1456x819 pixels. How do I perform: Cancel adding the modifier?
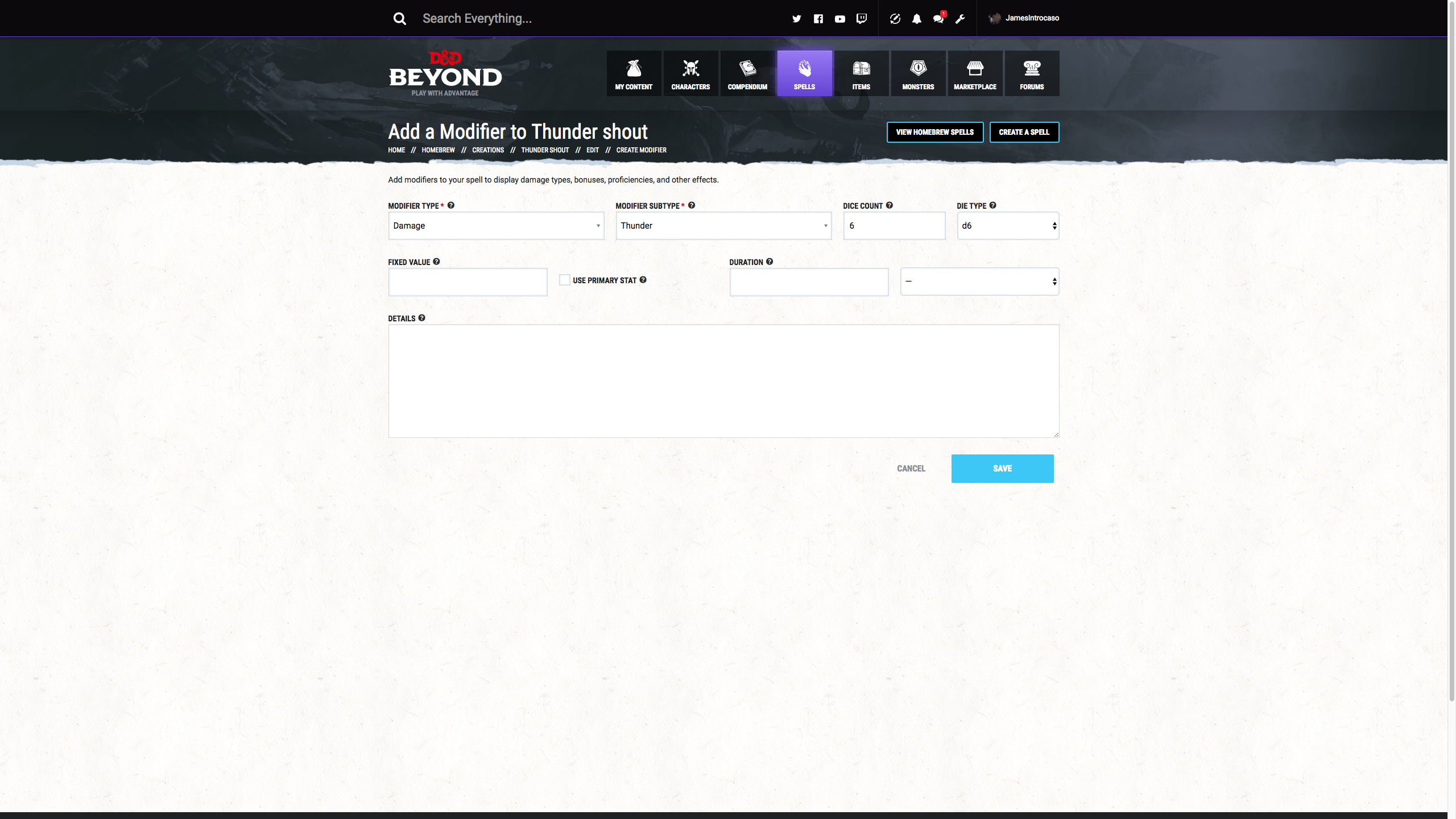pyautogui.click(x=911, y=469)
